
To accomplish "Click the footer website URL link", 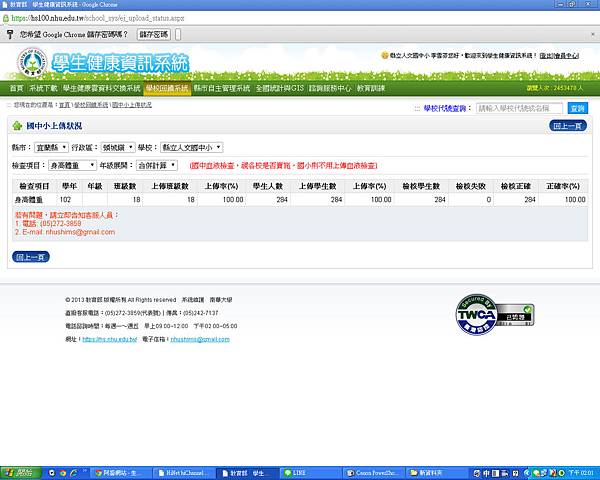I will click(109, 340).
